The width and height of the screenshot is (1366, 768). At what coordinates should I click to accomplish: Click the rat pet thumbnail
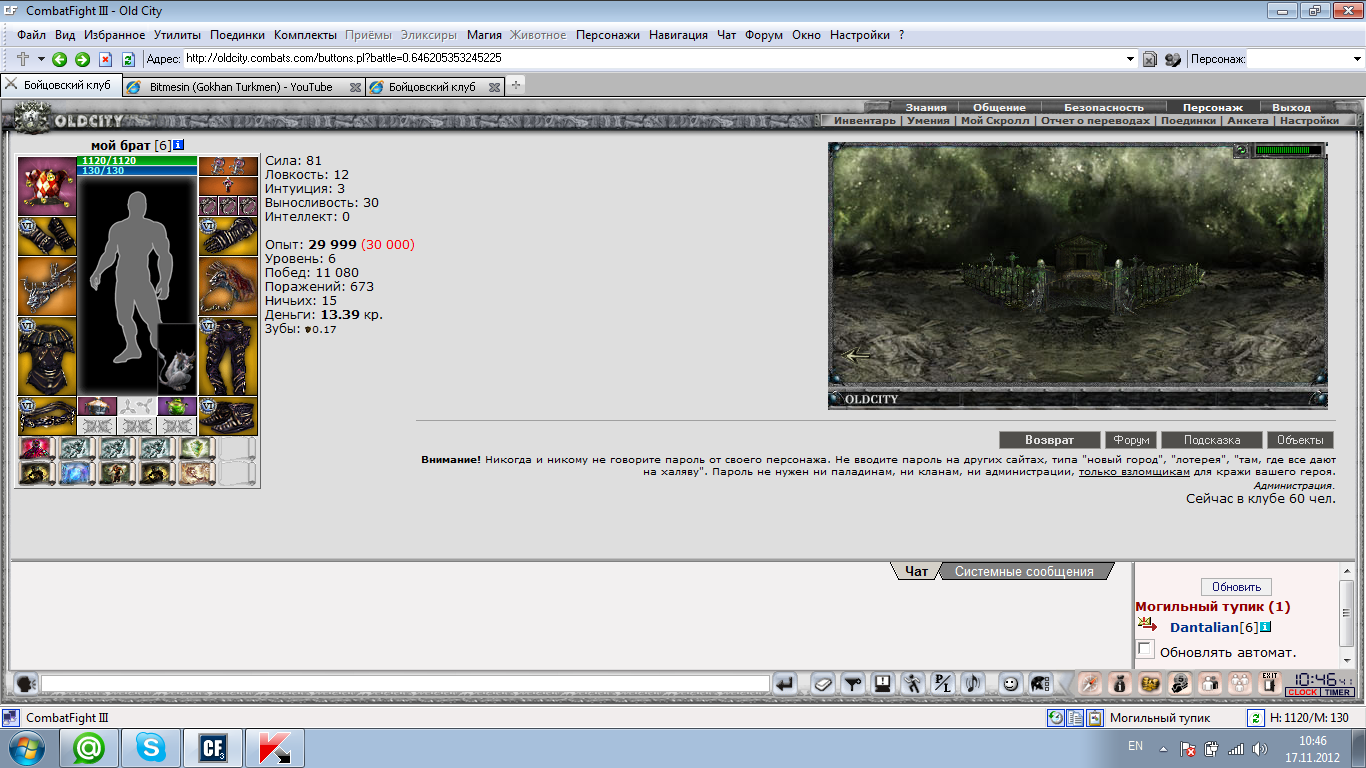point(177,359)
